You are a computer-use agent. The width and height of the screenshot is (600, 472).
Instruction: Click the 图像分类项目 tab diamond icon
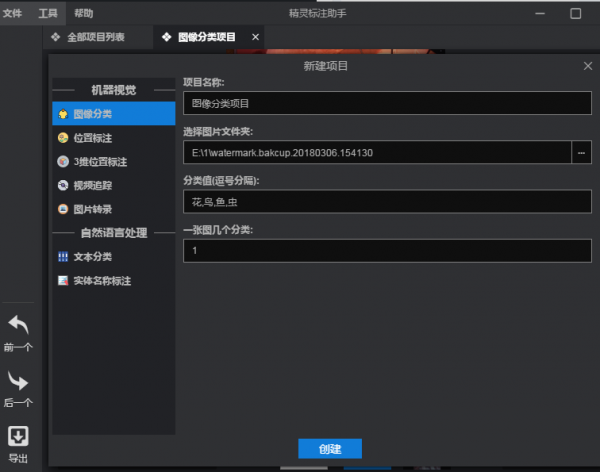pyautogui.click(x=166, y=37)
